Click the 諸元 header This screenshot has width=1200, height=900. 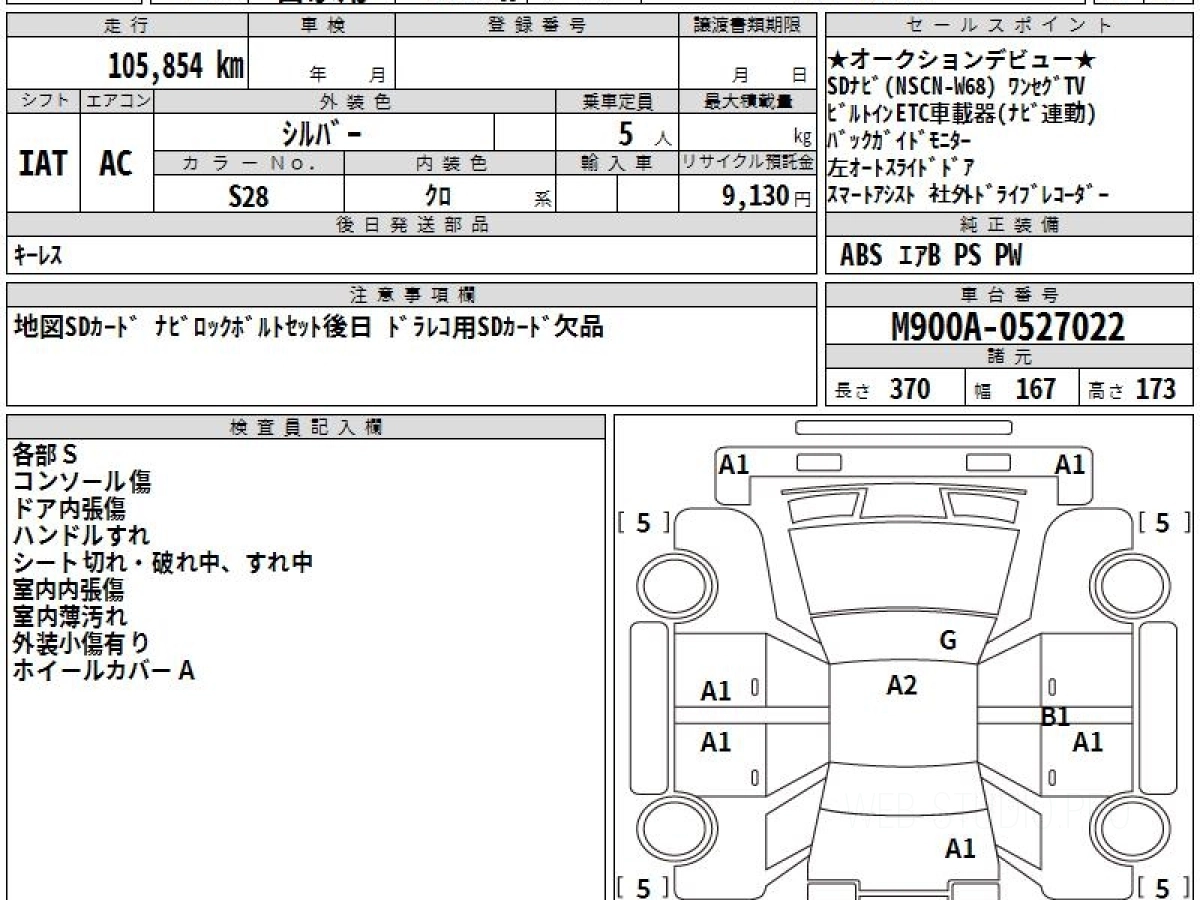point(1010,357)
